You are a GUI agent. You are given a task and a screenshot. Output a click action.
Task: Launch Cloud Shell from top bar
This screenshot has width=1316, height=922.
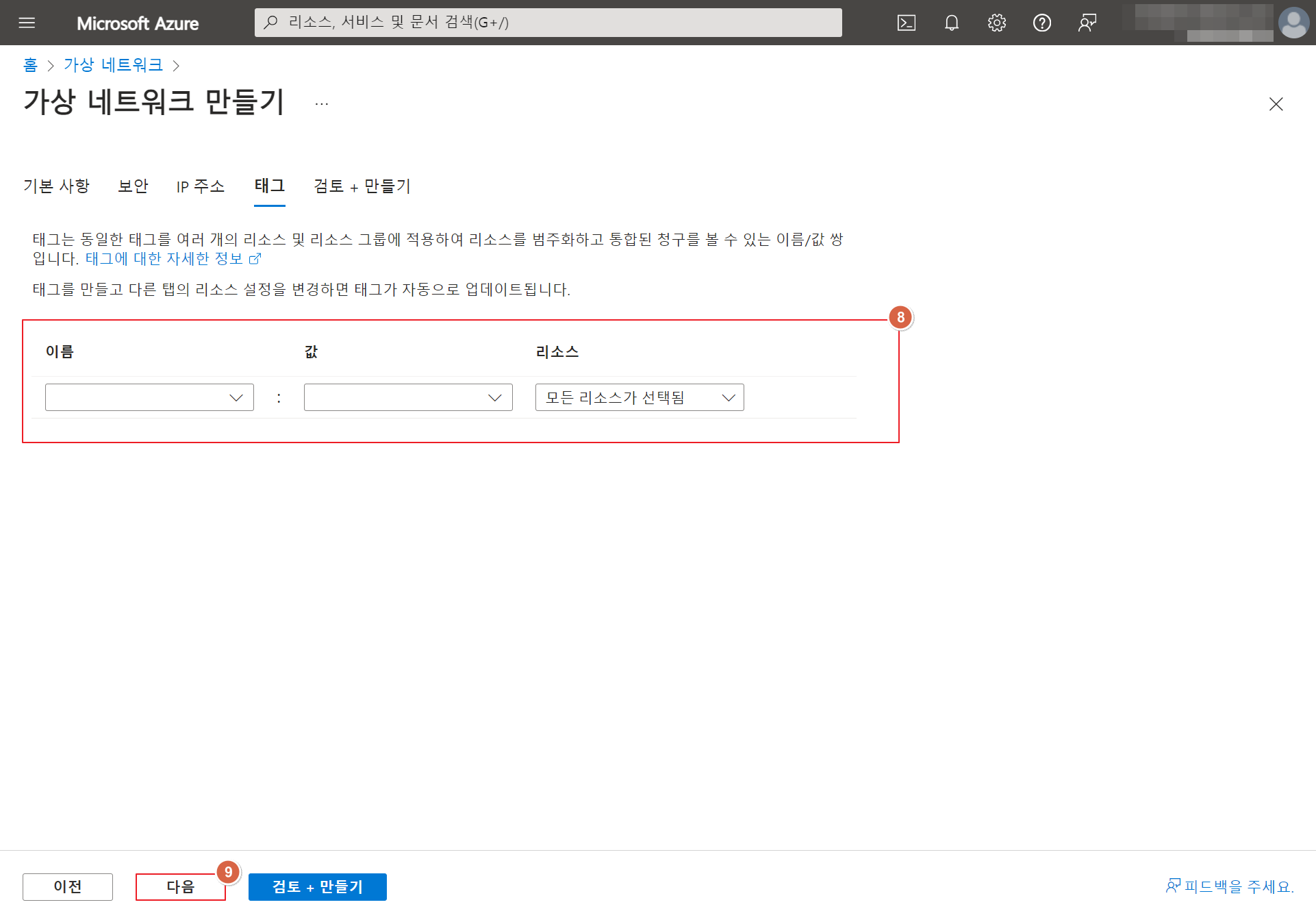pos(906,23)
